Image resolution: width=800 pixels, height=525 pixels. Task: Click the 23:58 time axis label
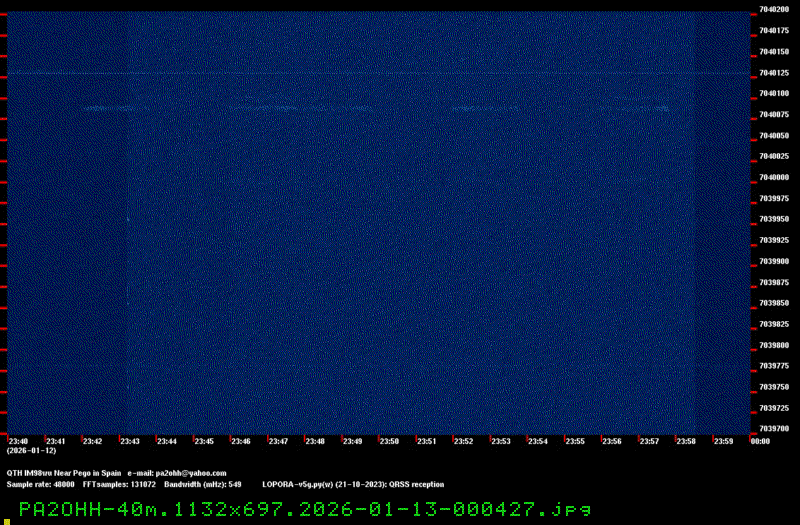686,441
